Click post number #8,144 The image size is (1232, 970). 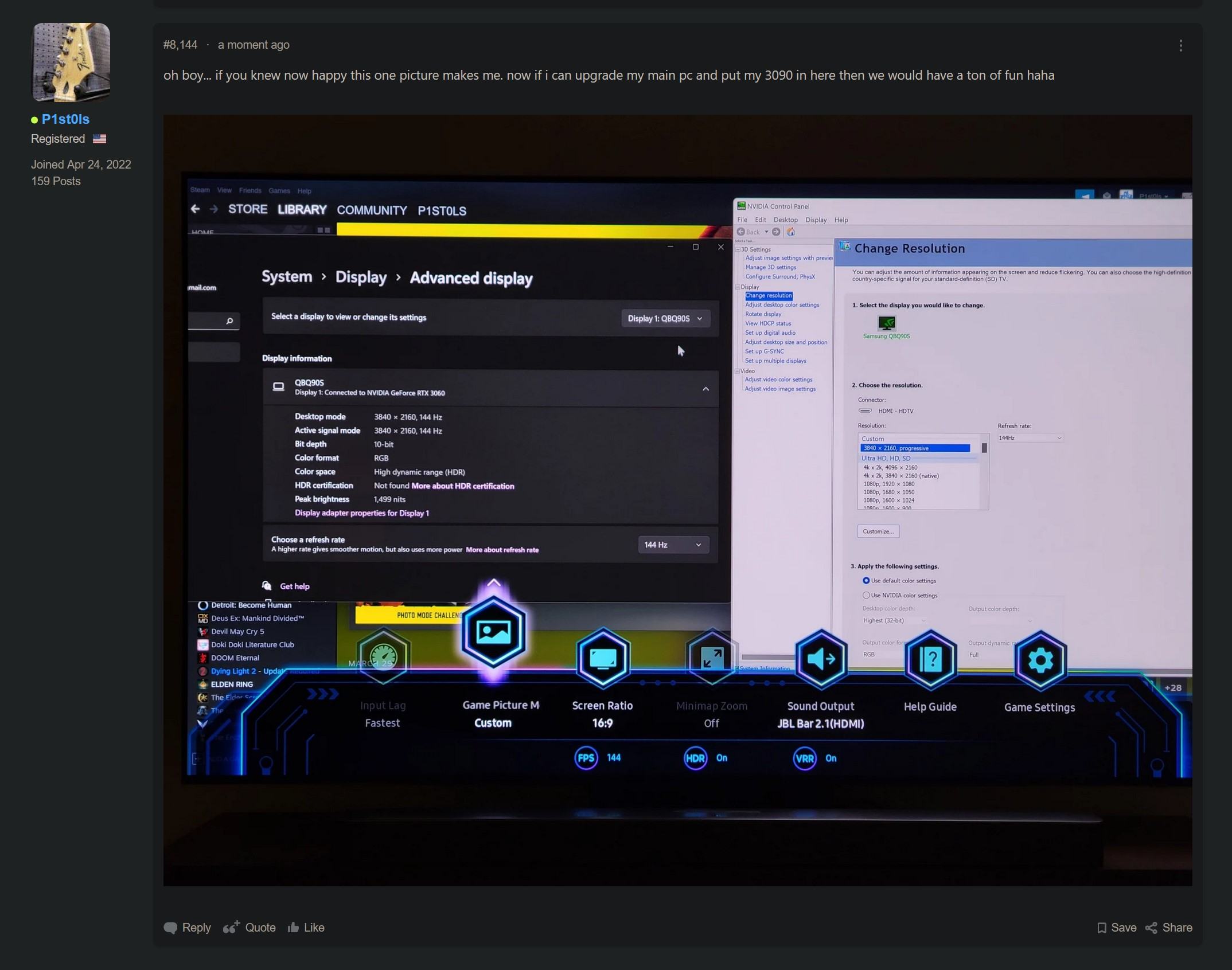coord(180,45)
